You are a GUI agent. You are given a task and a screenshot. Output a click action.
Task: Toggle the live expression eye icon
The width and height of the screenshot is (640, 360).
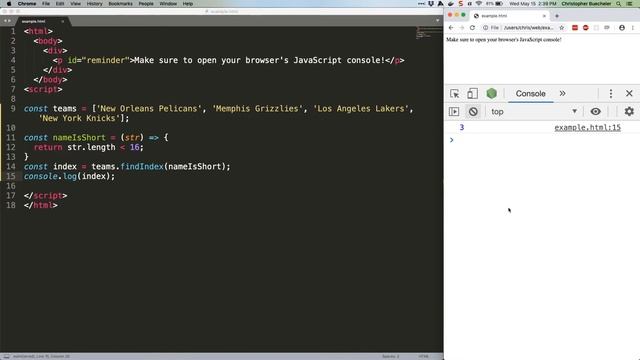pyautogui.click(x=596, y=111)
